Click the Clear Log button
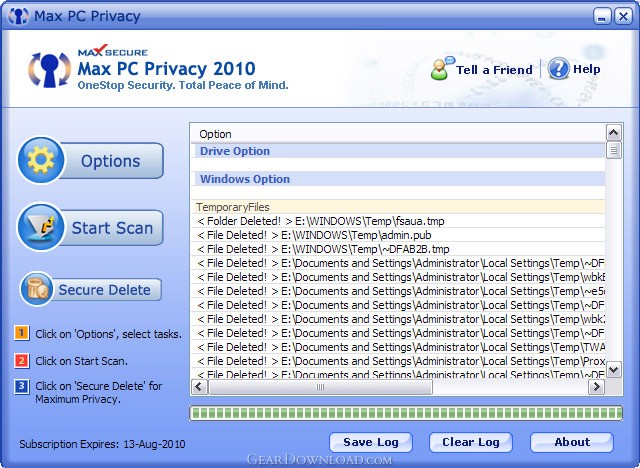Viewport: 640px width, 468px height. coord(471,442)
